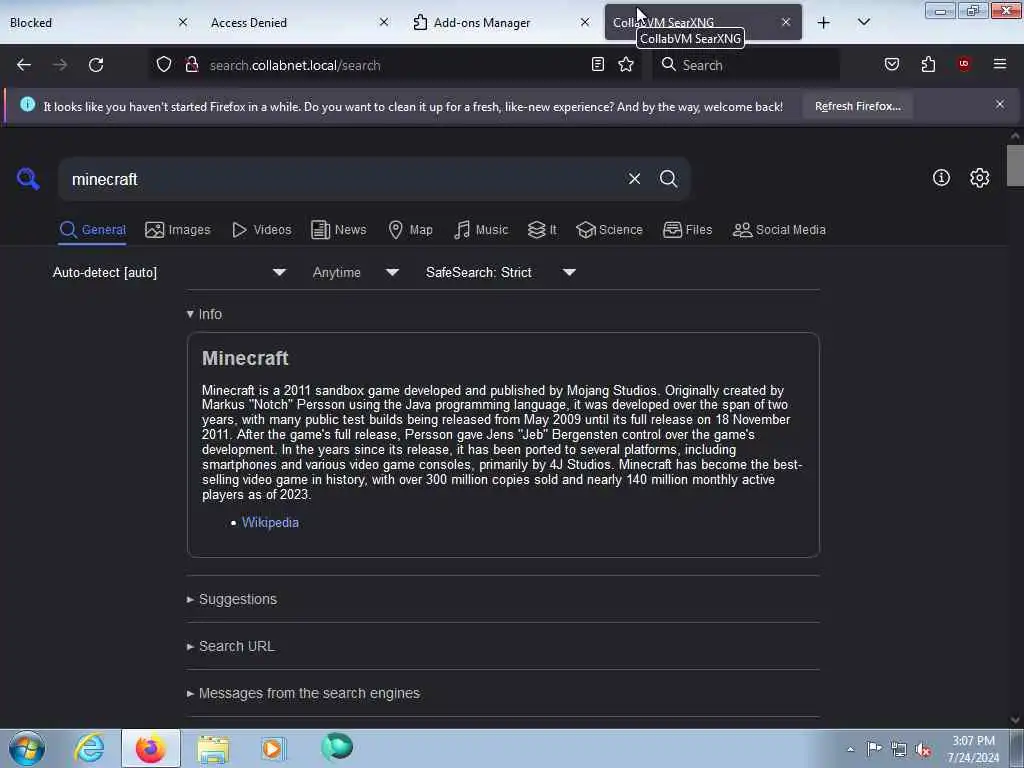
Task: Go back with the browser back arrow
Action: (24, 65)
